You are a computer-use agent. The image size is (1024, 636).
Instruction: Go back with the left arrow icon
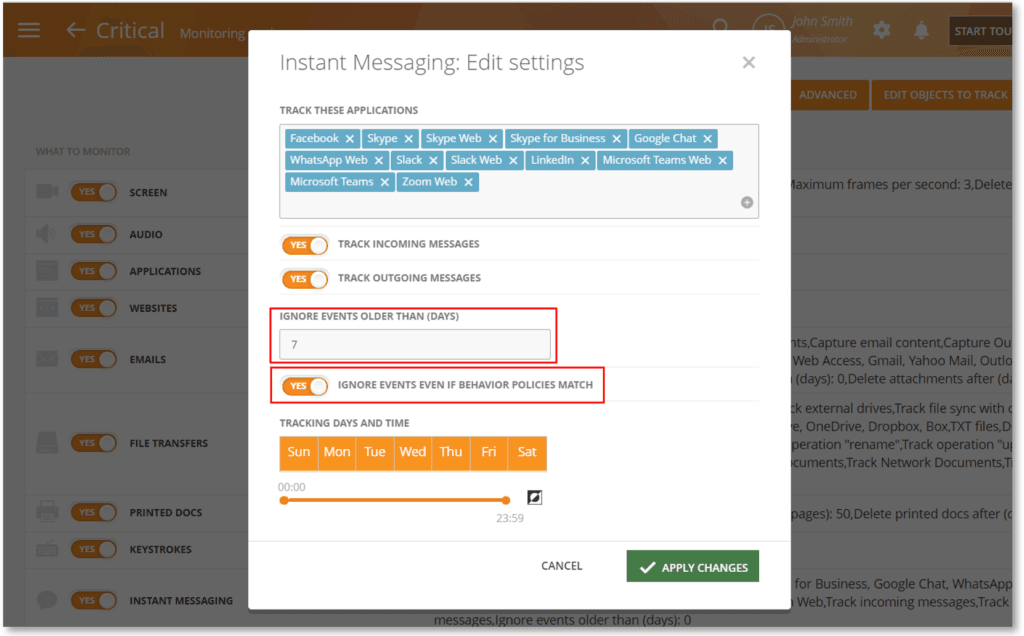coord(76,30)
